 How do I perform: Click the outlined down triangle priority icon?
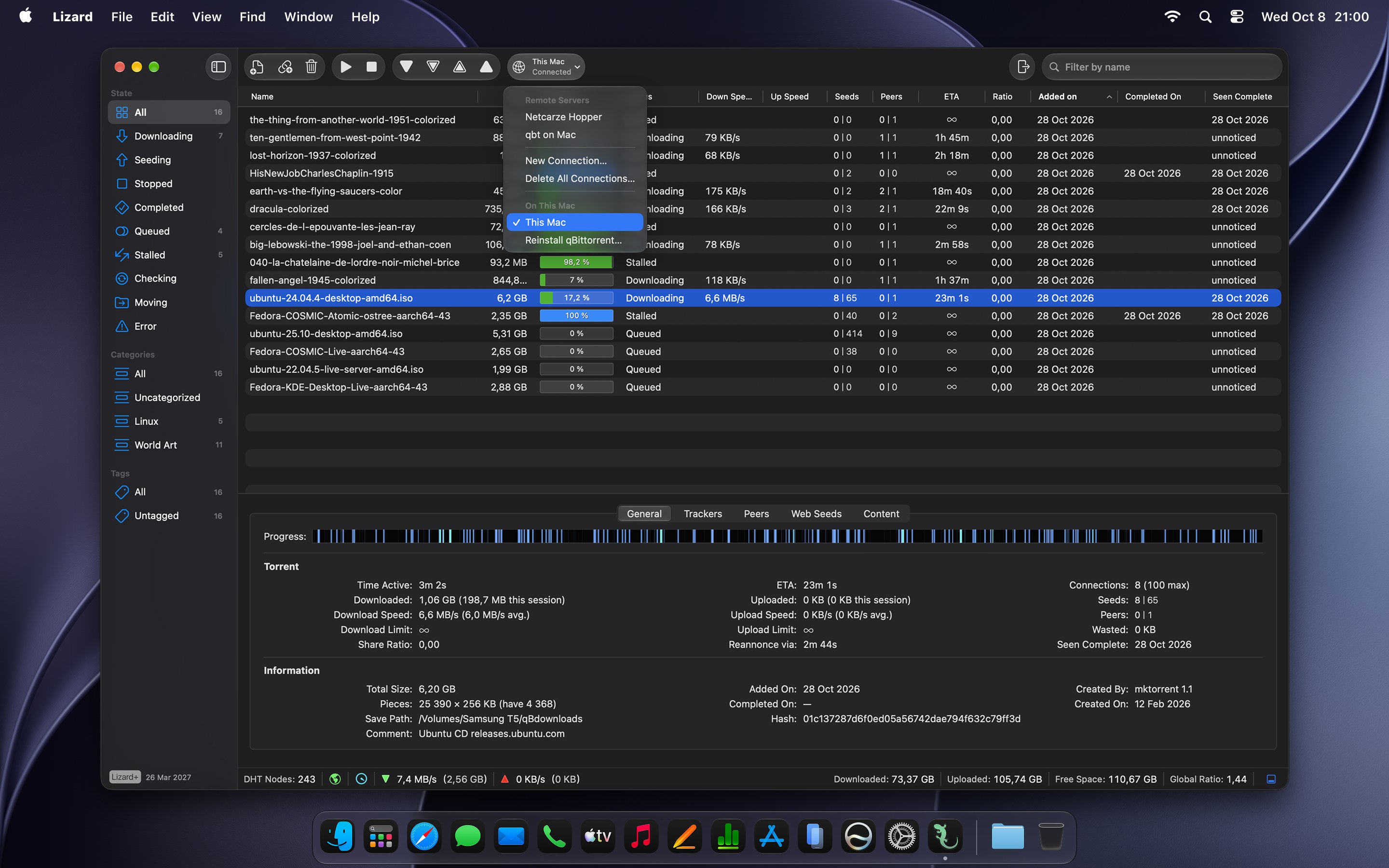[434, 67]
